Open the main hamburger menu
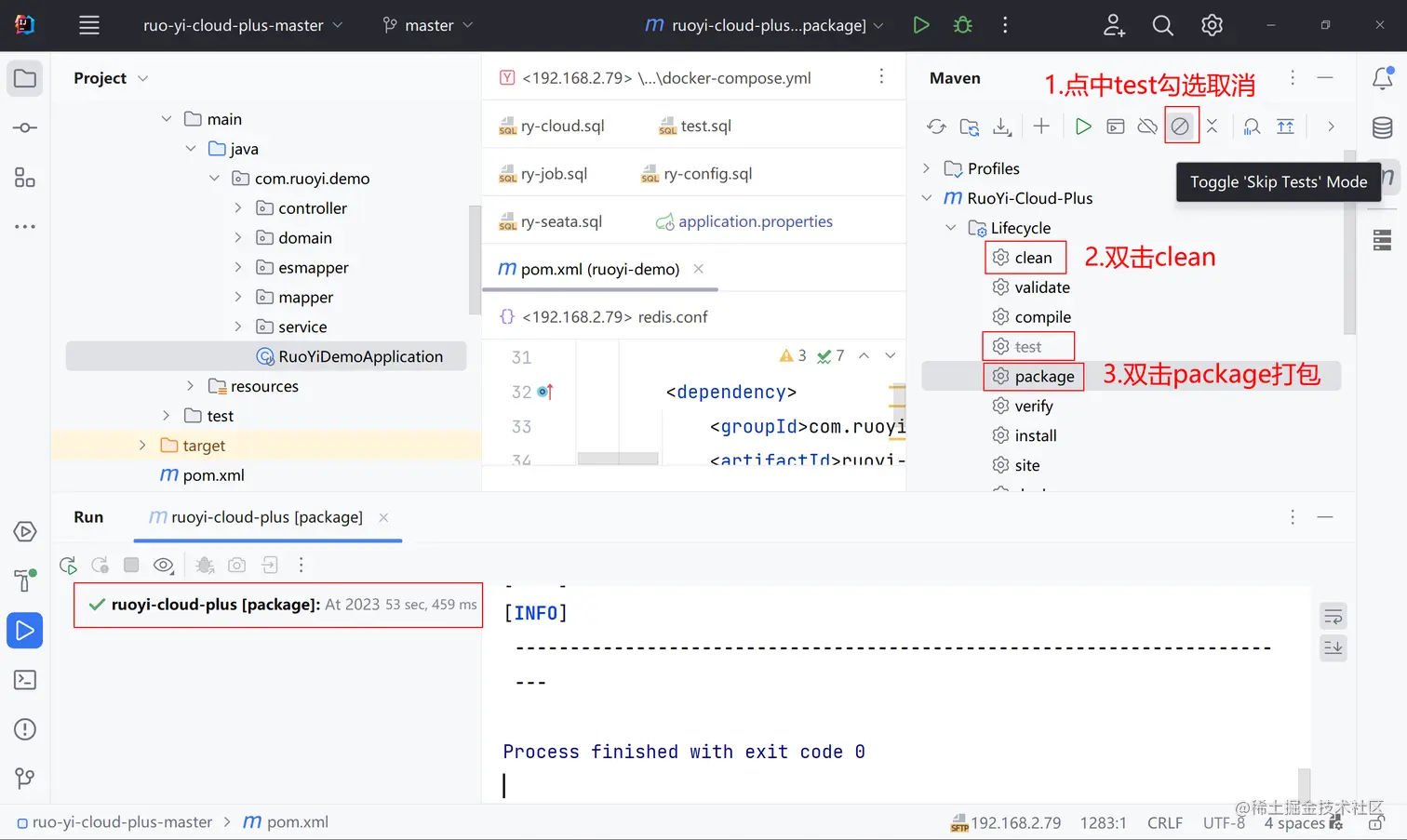The height and width of the screenshot is (840, 1407). point(89,25)
